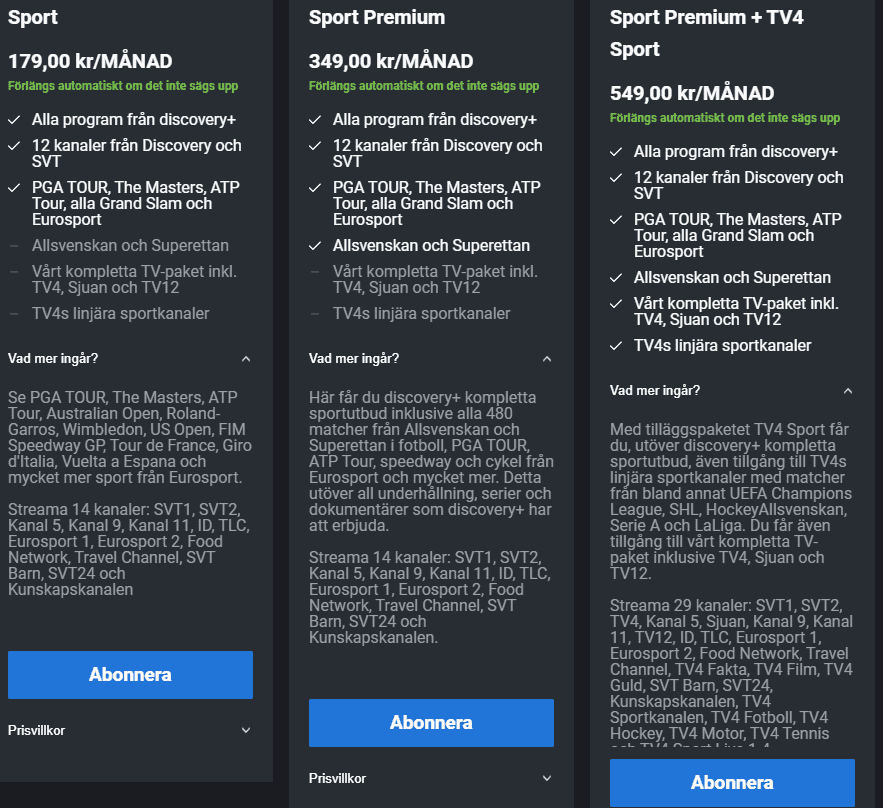The image size is (883, 808).
Task: Click dash icon beside 'TV4s linjära sportkanaler' in Sport Premium
Action: [315, 313]
